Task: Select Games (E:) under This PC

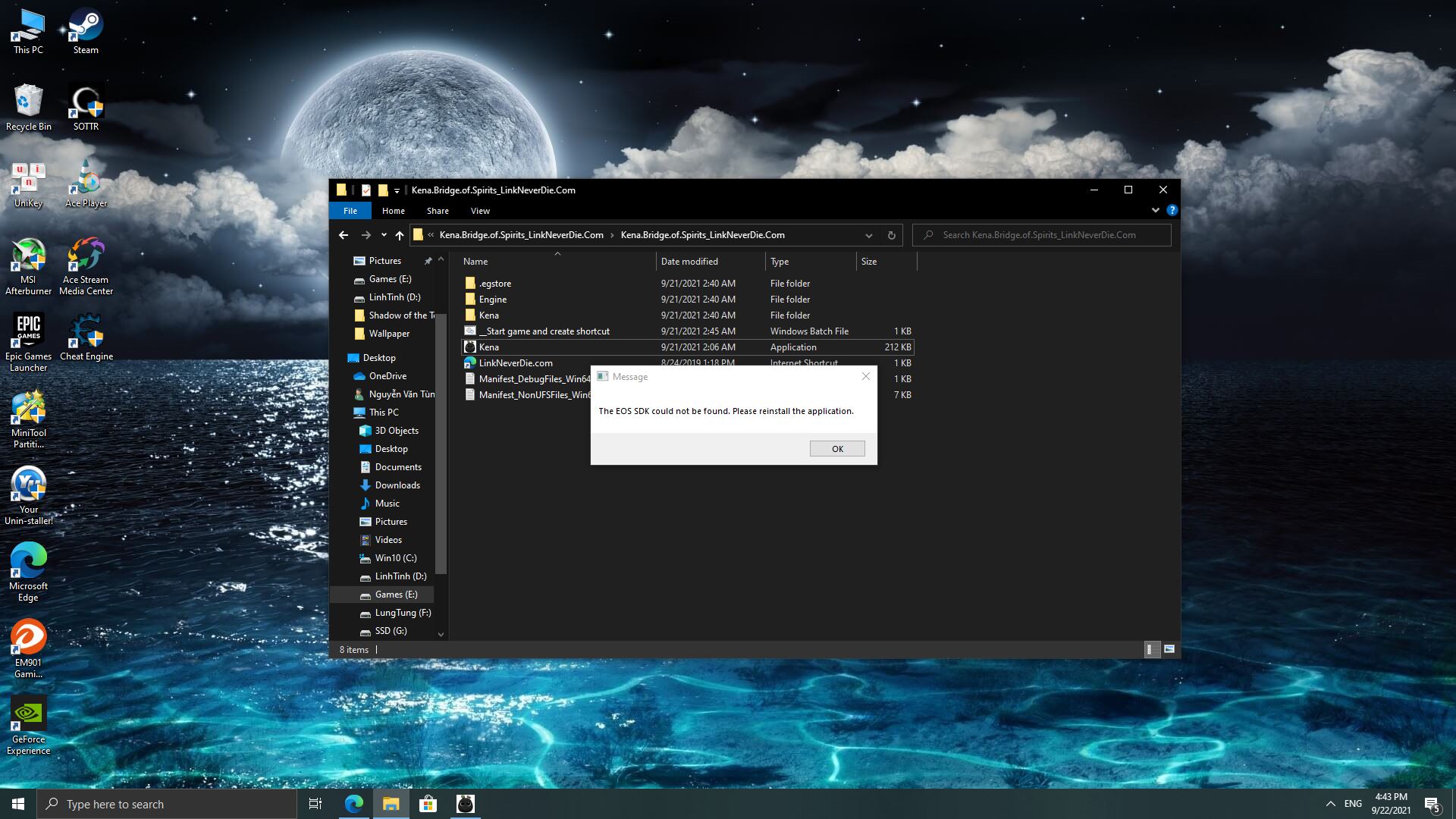Action: click(x=396, y=595)
